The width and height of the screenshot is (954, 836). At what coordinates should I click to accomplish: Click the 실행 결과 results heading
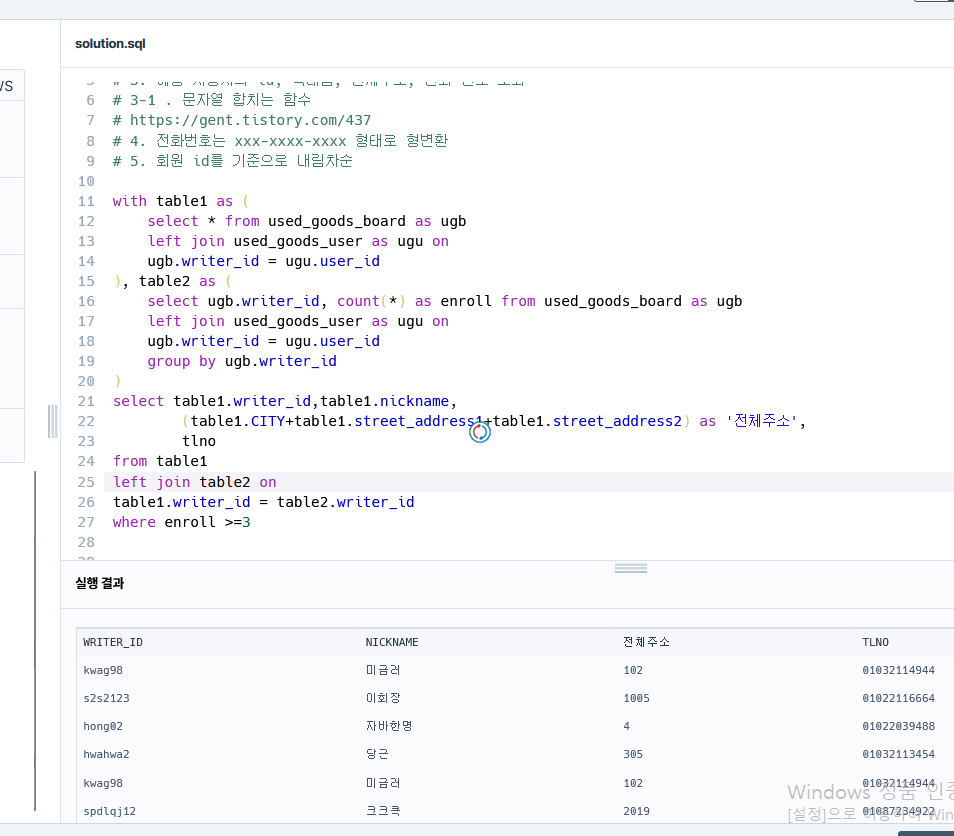coord(100,583)
